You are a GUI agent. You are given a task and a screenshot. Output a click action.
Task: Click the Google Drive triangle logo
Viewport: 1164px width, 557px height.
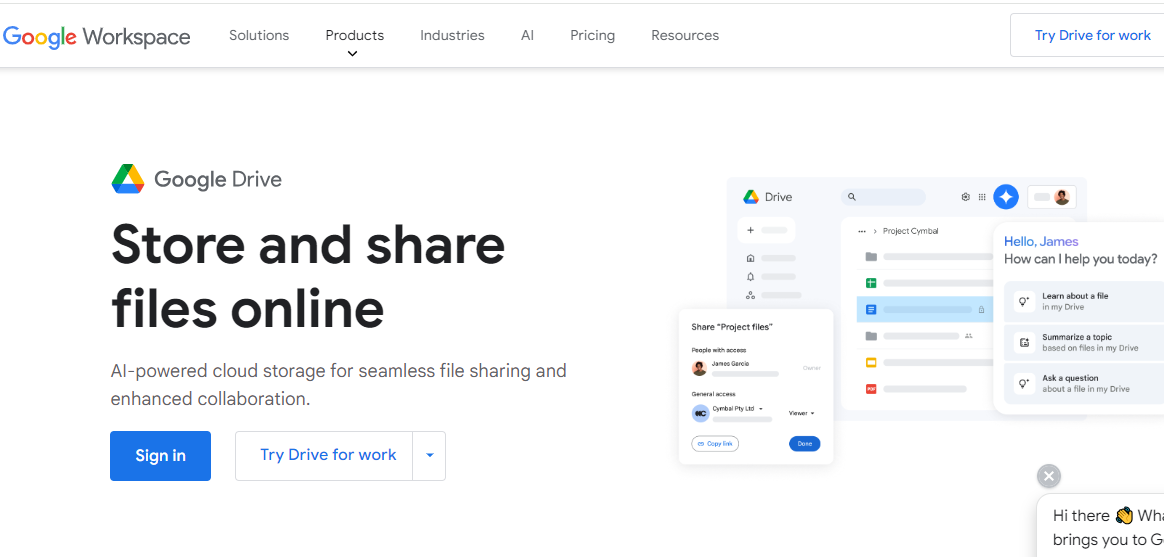128,179
